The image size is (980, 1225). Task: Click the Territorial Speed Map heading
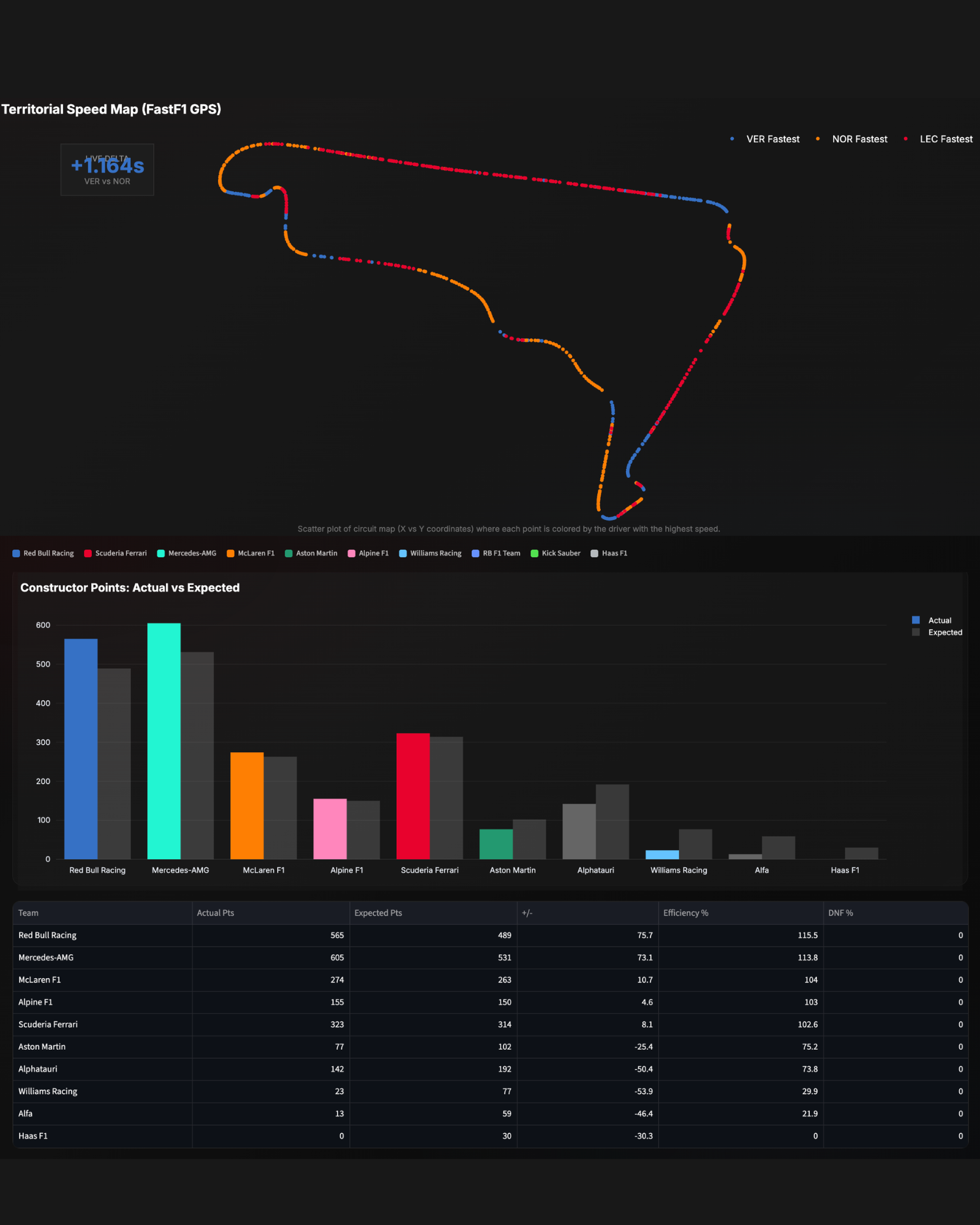point(111,109)
